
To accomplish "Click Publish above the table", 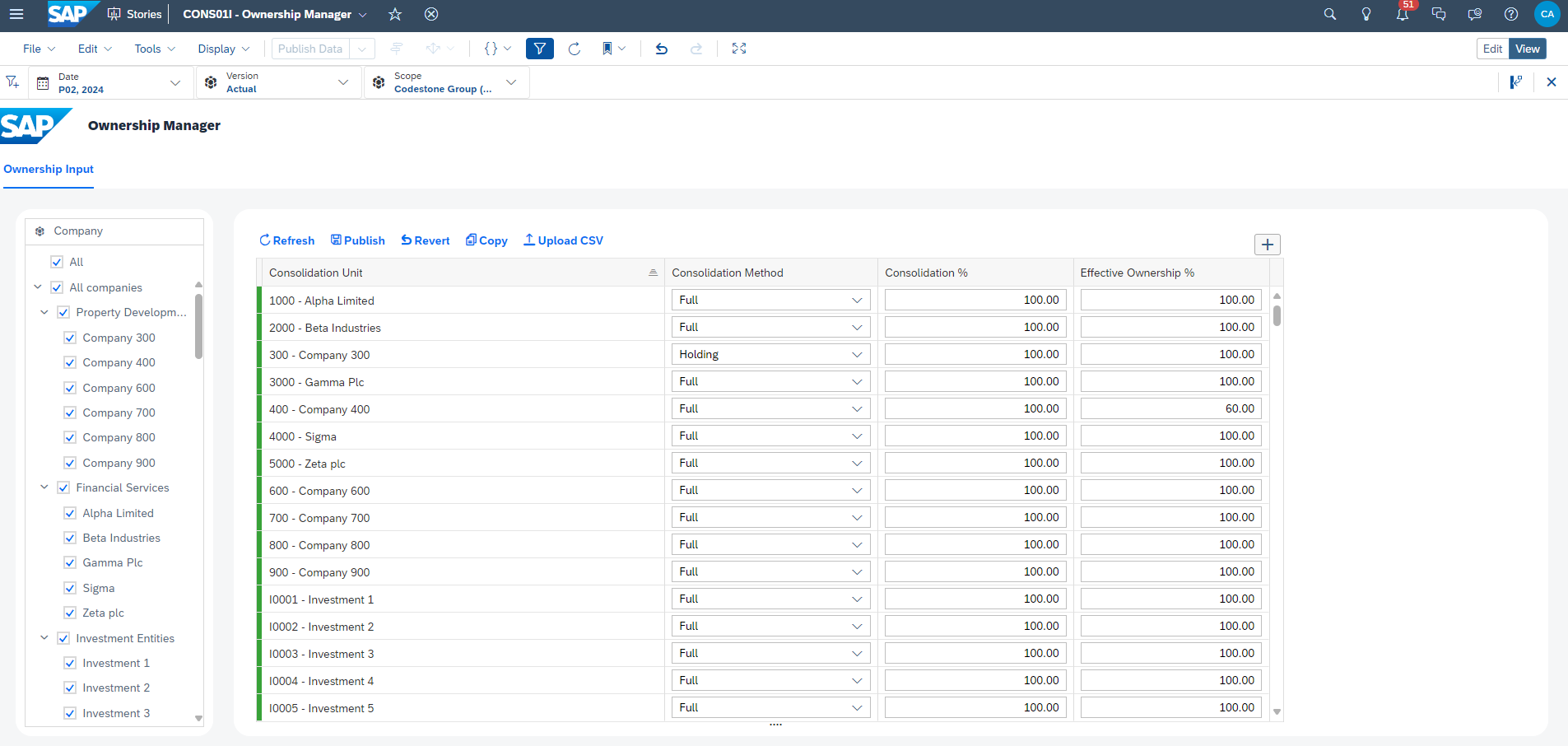I will coord(358,240).
